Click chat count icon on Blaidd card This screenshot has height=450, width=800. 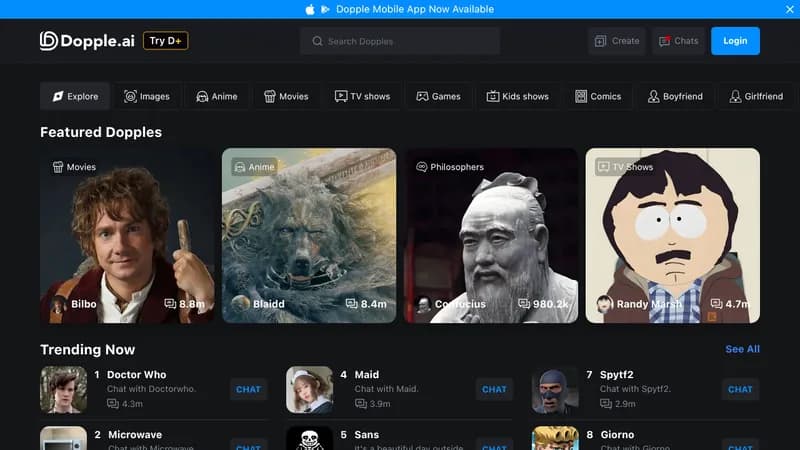(352, 304)
